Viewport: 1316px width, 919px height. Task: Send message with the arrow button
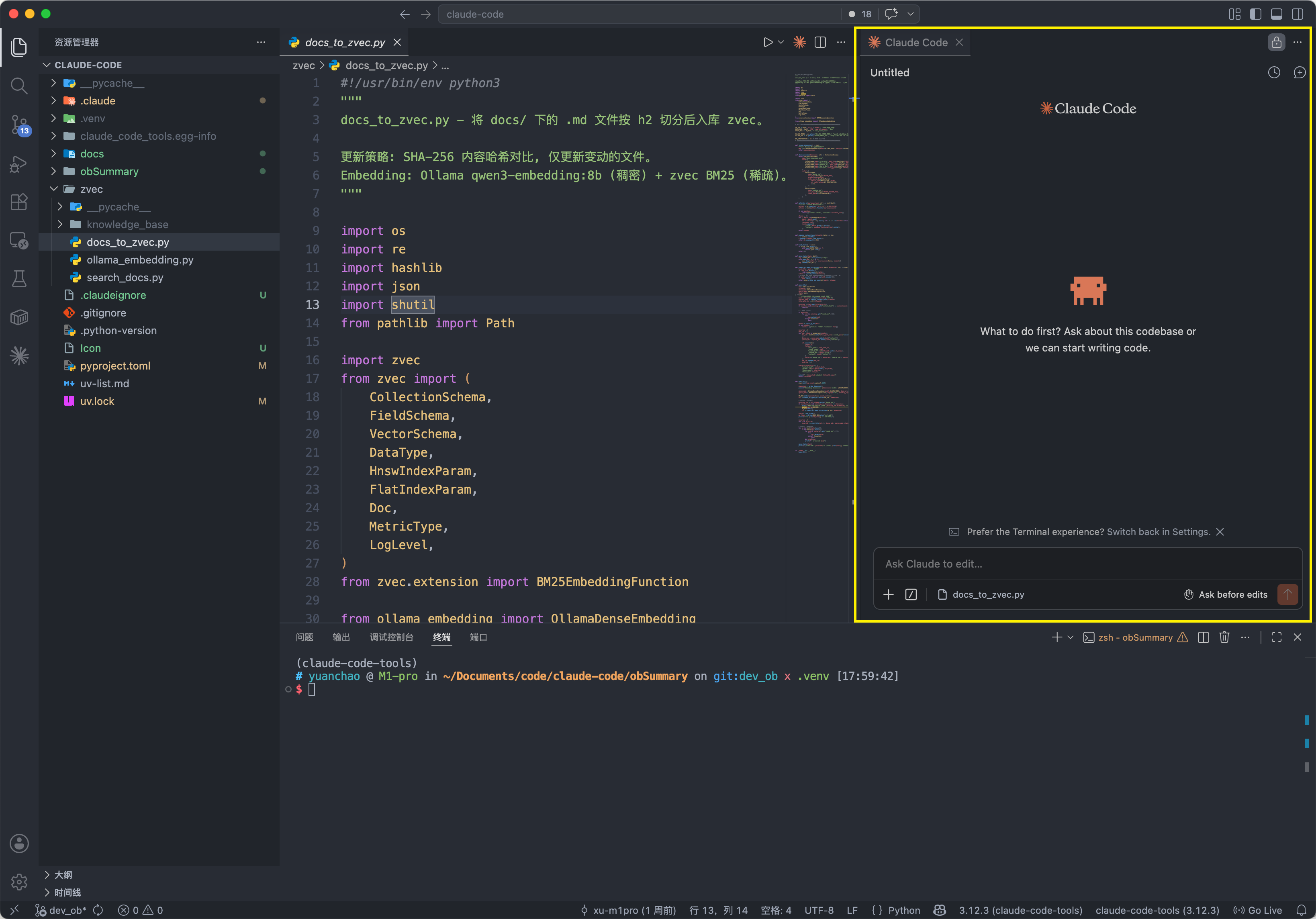[x=1287, y=595]
